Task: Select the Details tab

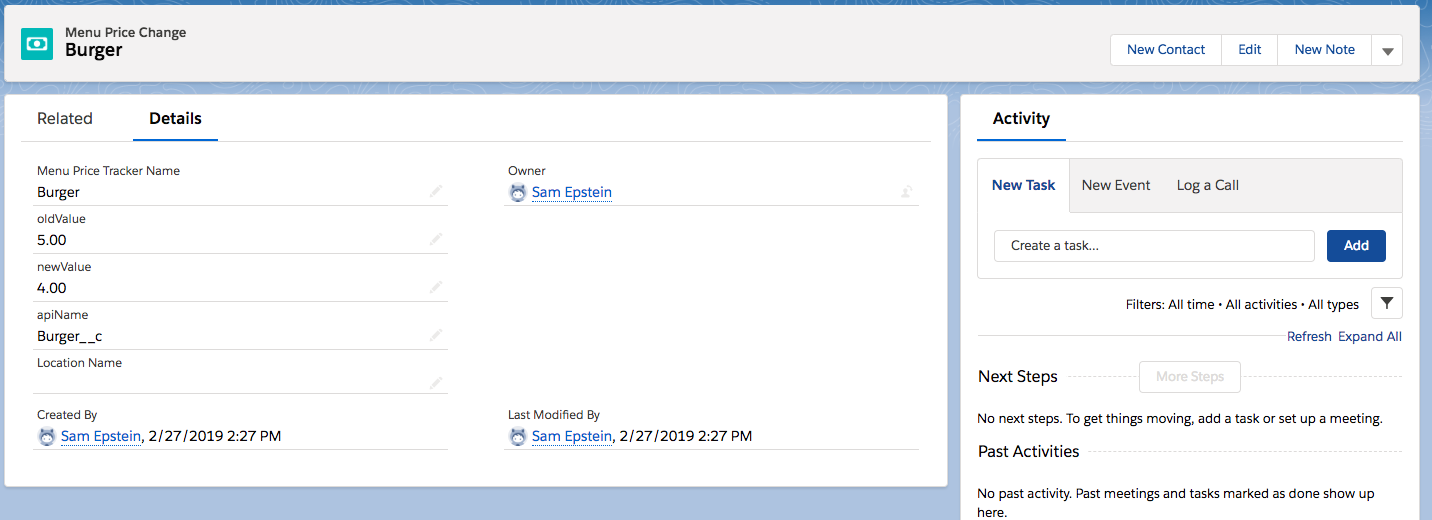Action: [x=176, y=118]
